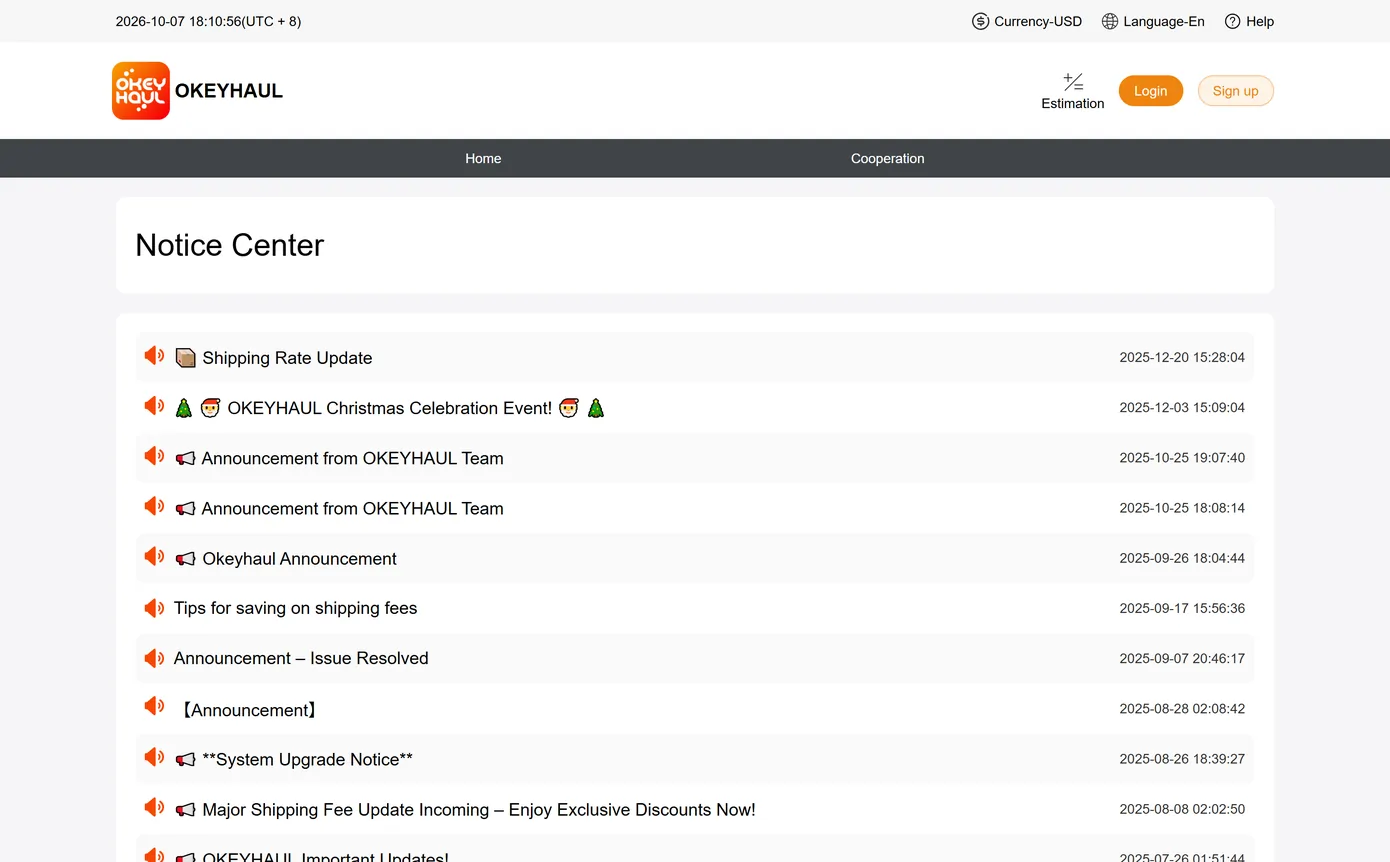Click speaker icon beside Major Shipping Fee Update
The image size is (1390, 862).
pos(154,808)
